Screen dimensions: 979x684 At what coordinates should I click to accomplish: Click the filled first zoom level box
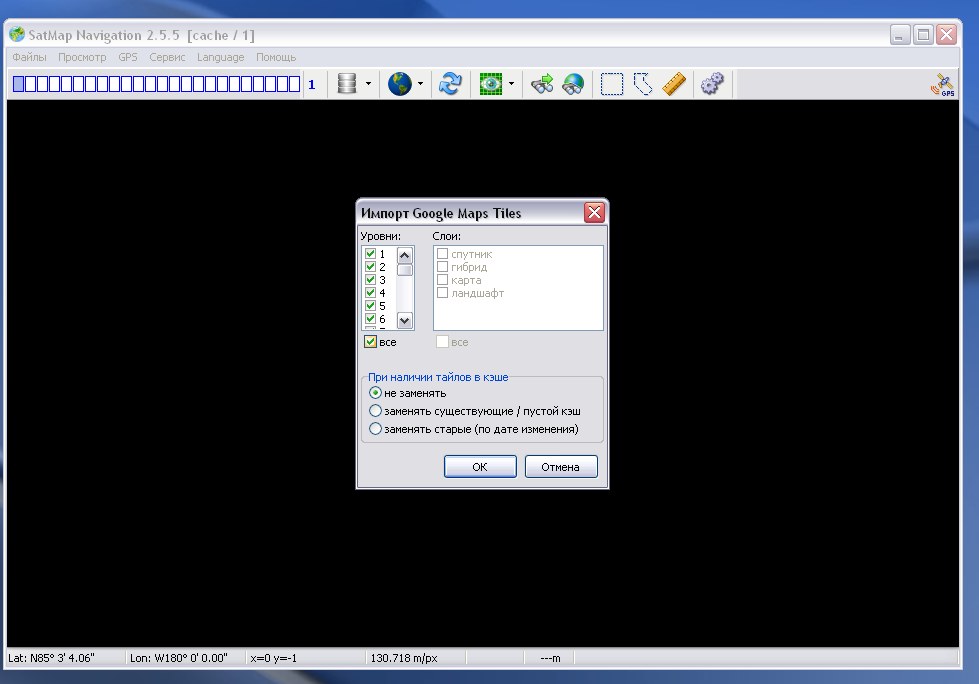coord(18,84)
